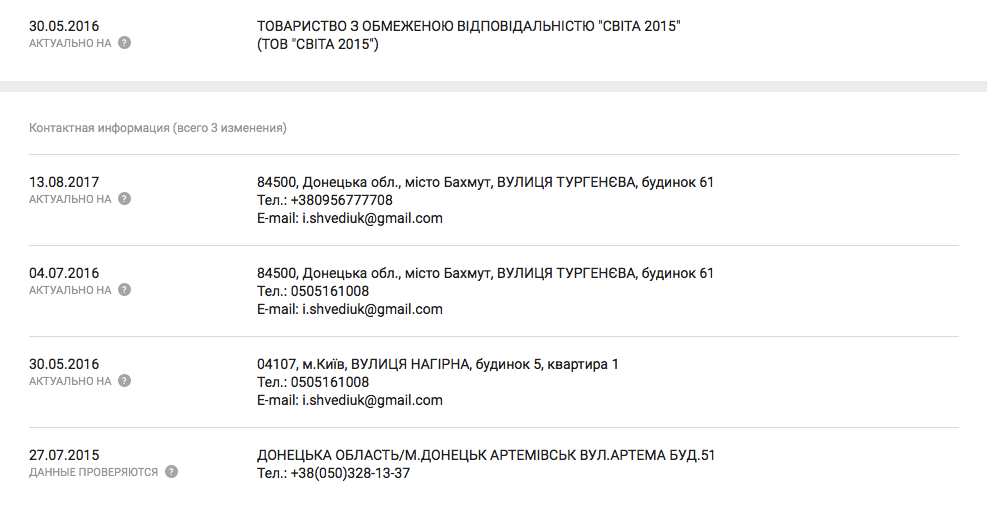Click help icon beside 30.05.2016 Київ address entry
987x507 pixels.
coord(125,380)
